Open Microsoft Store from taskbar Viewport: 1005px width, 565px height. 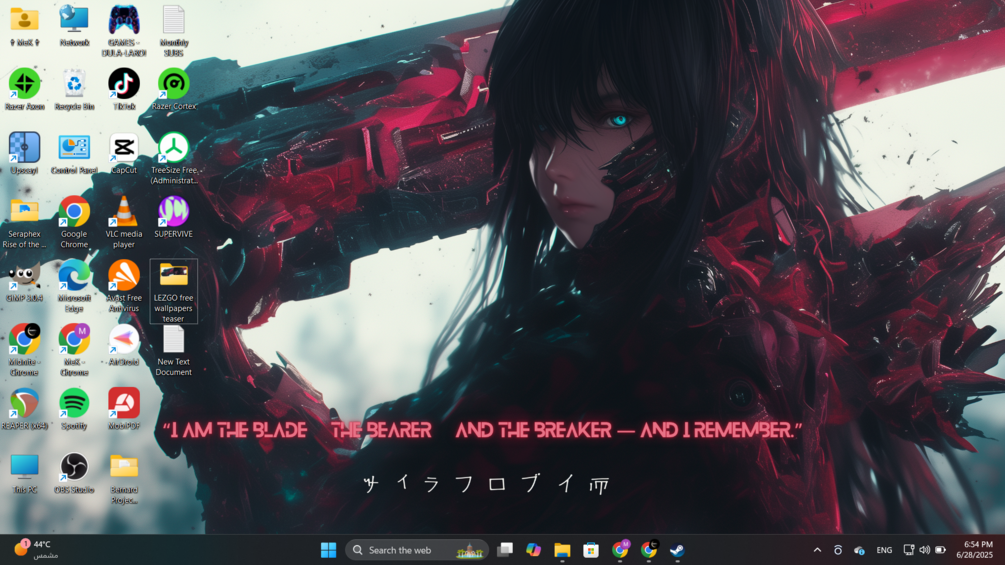[591, 550]
